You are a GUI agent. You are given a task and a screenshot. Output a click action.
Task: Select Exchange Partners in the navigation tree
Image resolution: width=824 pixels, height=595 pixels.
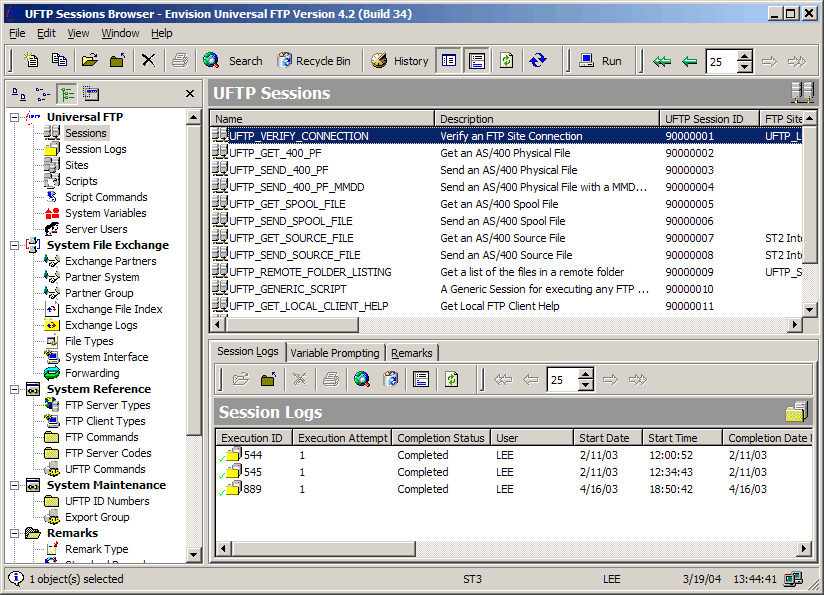[110, 261]
